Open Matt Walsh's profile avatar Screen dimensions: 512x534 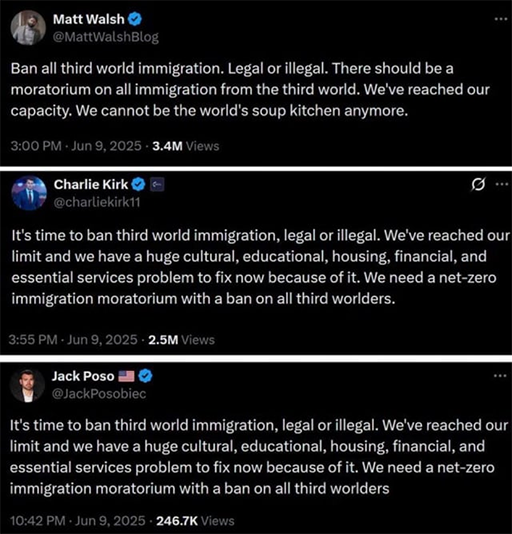click(28, 28)
